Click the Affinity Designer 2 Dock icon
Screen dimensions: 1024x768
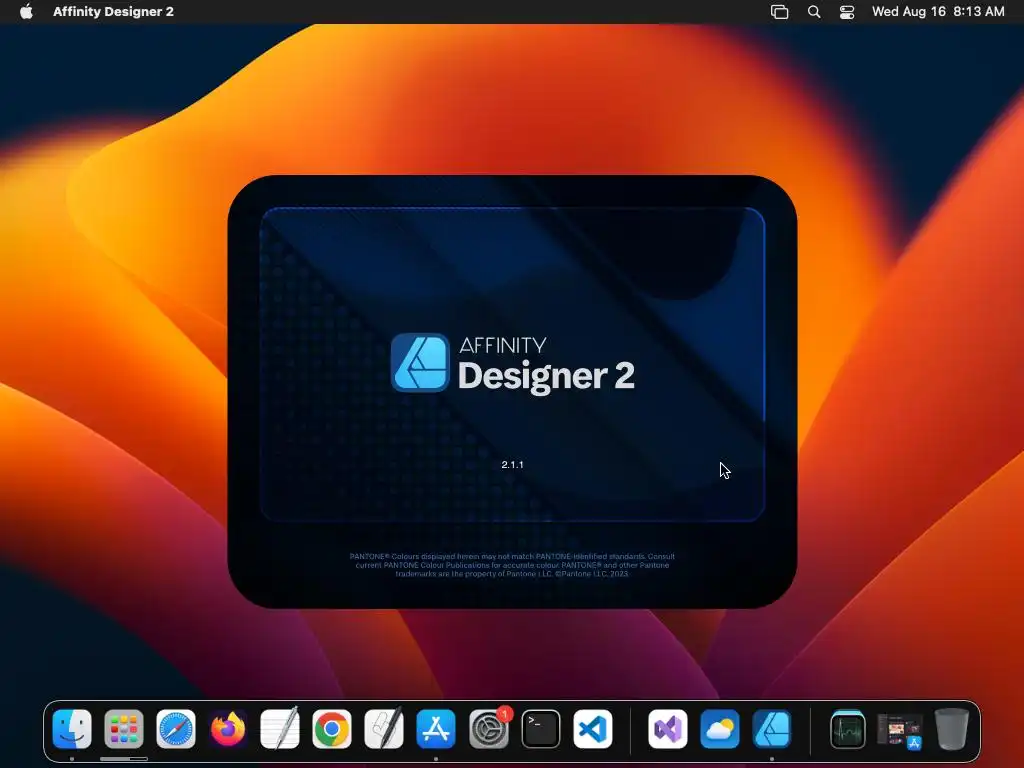point(772,729)
